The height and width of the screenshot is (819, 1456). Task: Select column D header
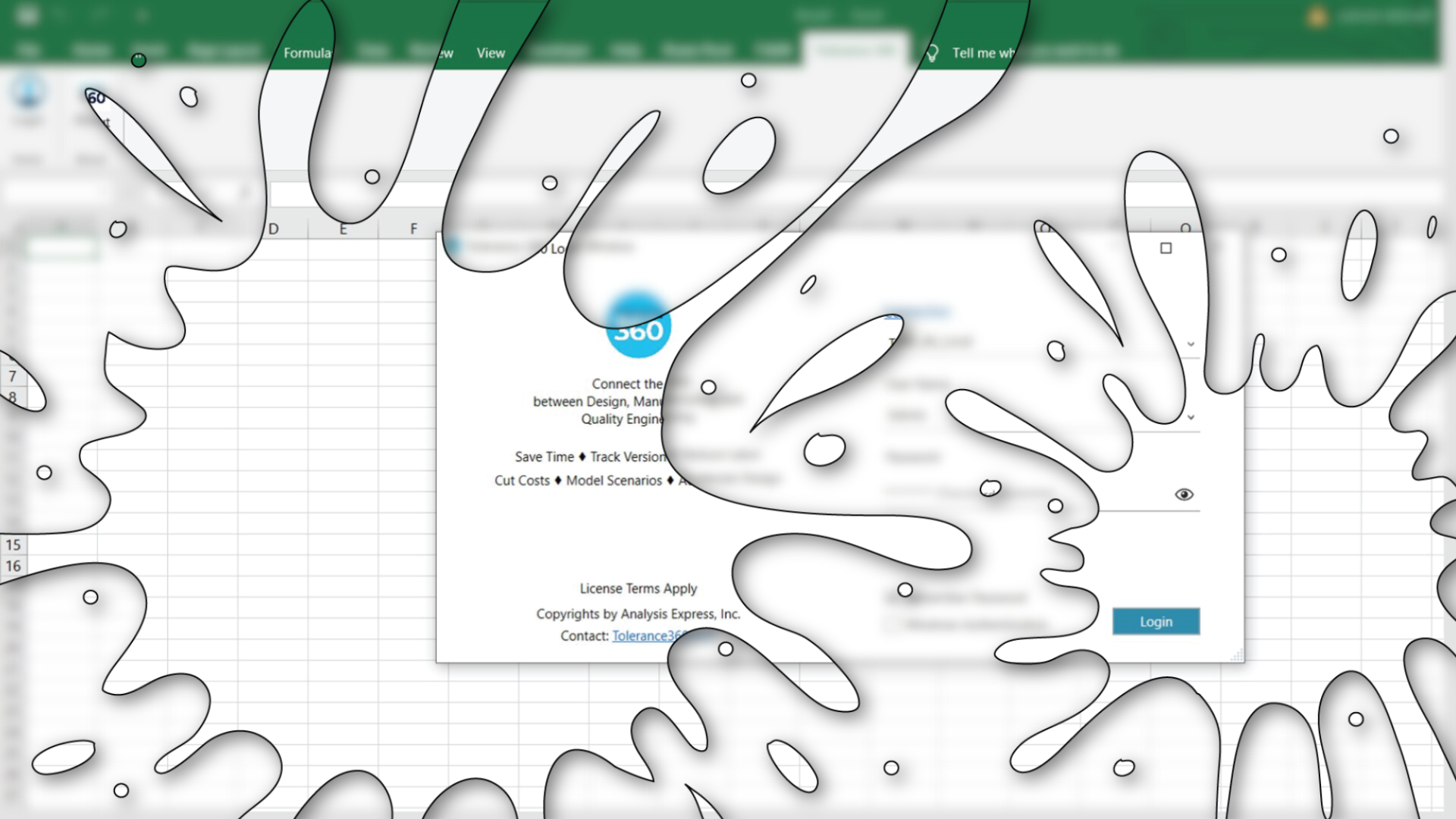click(273, 229)
